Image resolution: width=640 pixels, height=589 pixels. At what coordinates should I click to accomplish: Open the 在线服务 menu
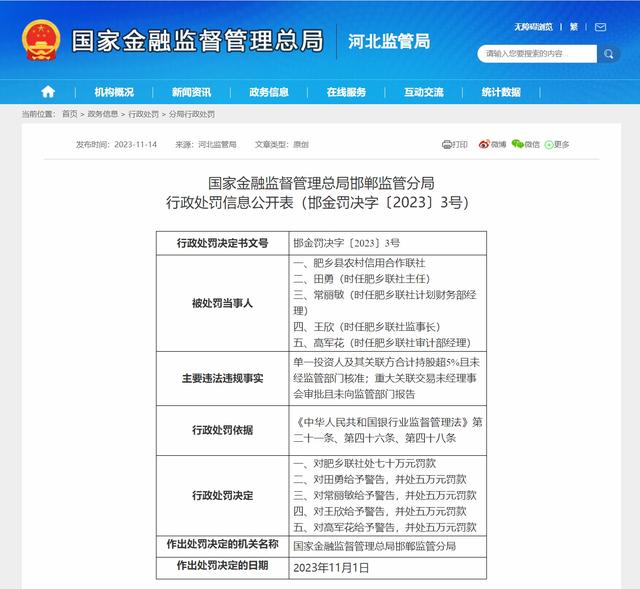[346, 92]
